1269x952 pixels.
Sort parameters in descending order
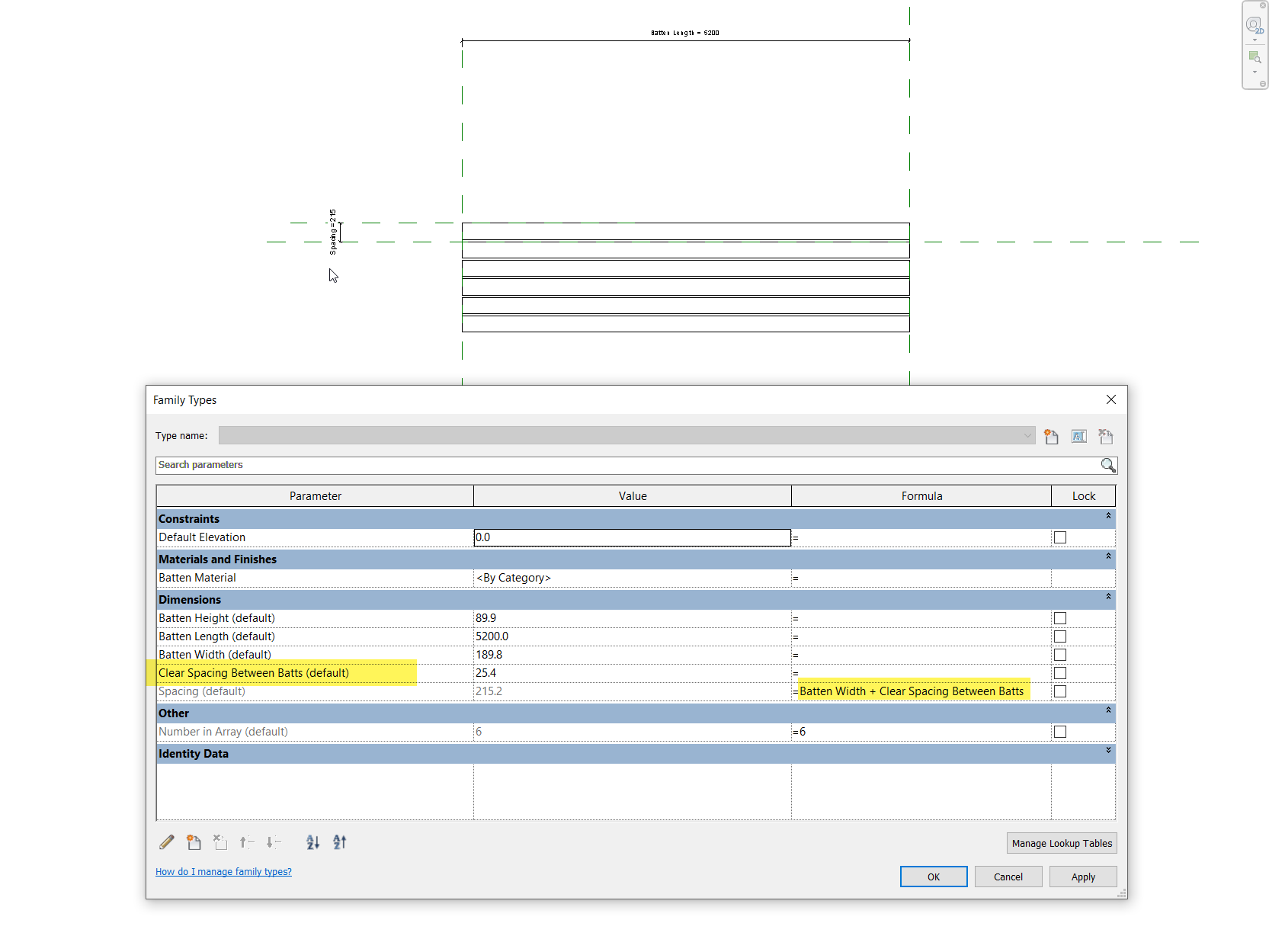pos(339,842)
